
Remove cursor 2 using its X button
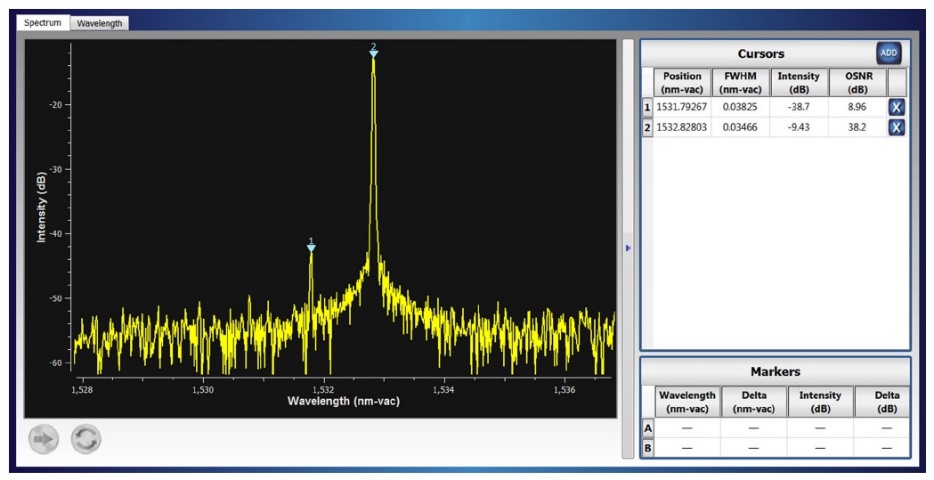(896, 127)
